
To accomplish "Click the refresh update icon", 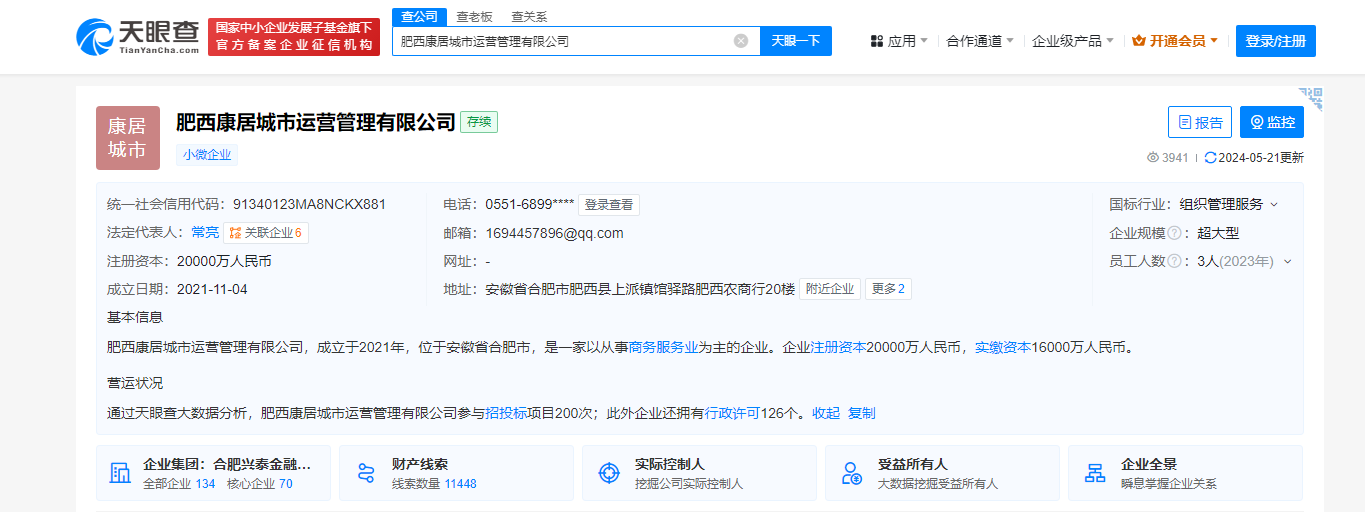I will 1211,158.
